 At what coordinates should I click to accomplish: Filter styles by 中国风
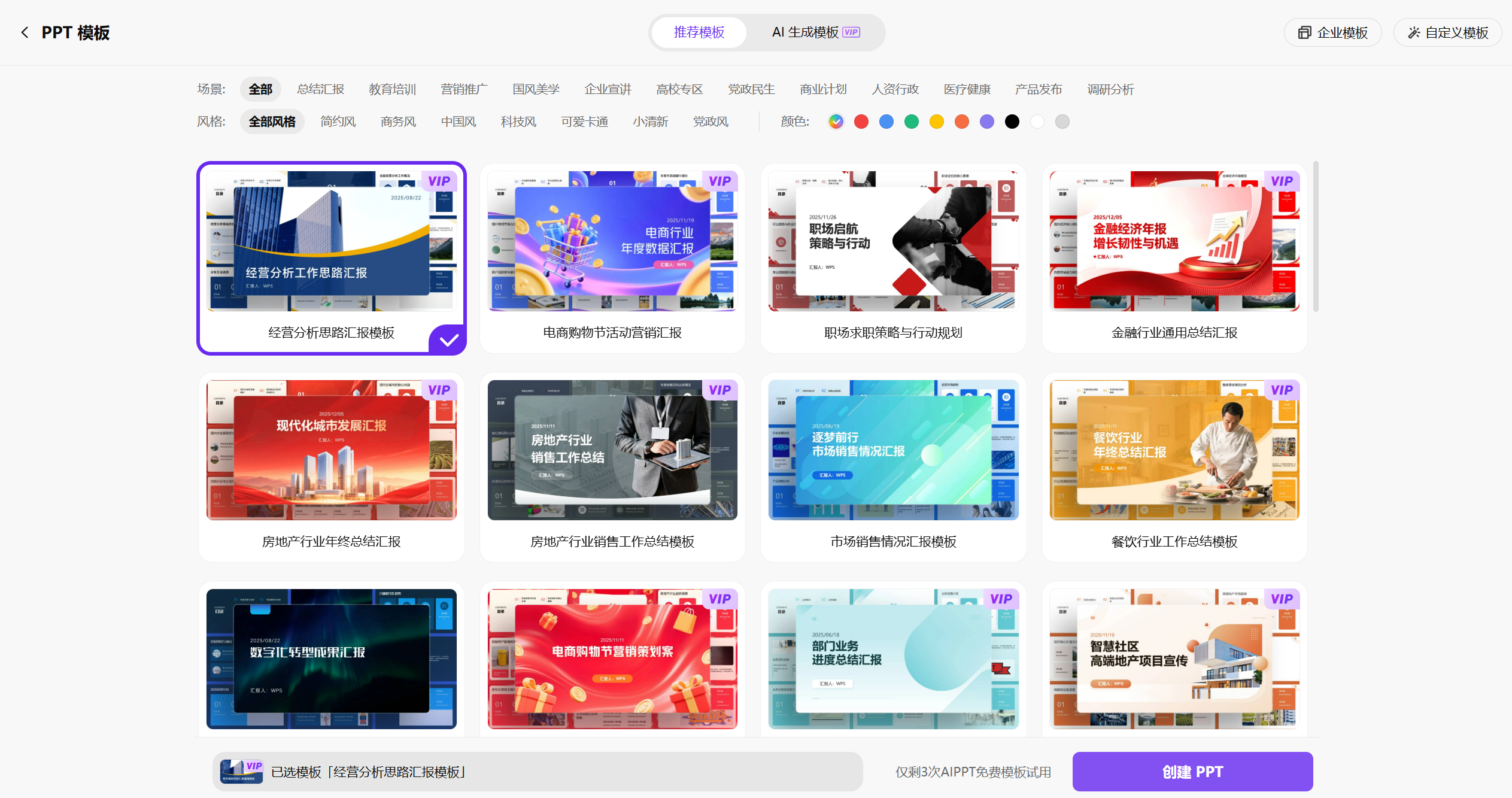point(458,122)
